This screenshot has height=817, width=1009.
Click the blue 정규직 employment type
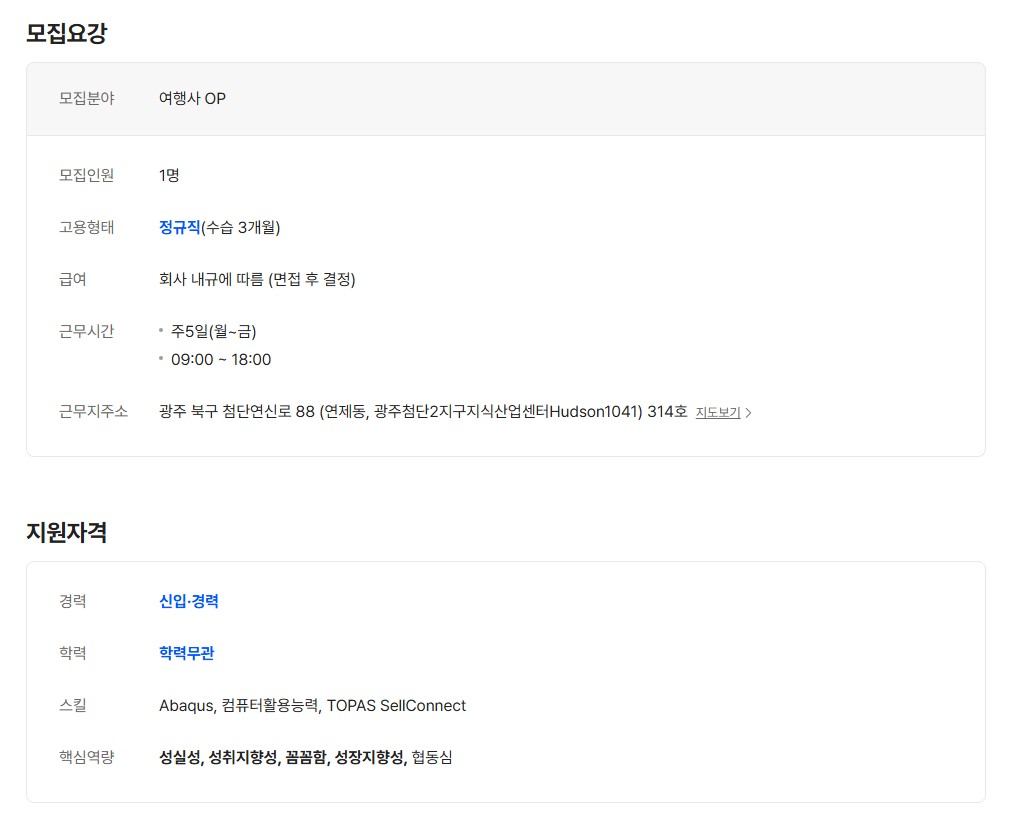click(179, 227)
